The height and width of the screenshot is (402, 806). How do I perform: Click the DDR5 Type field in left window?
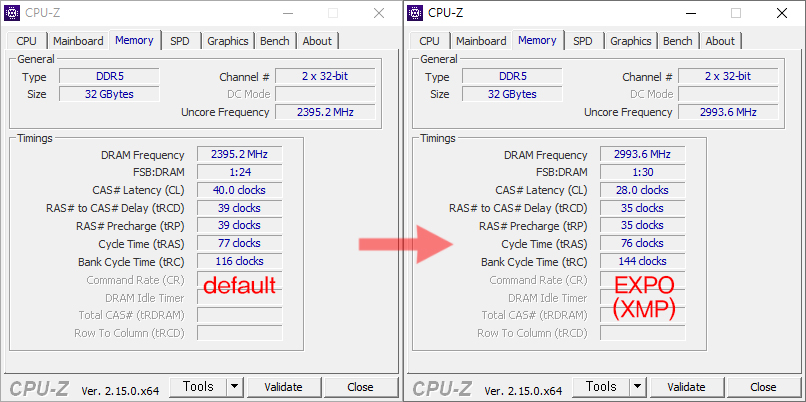[109, 77]
